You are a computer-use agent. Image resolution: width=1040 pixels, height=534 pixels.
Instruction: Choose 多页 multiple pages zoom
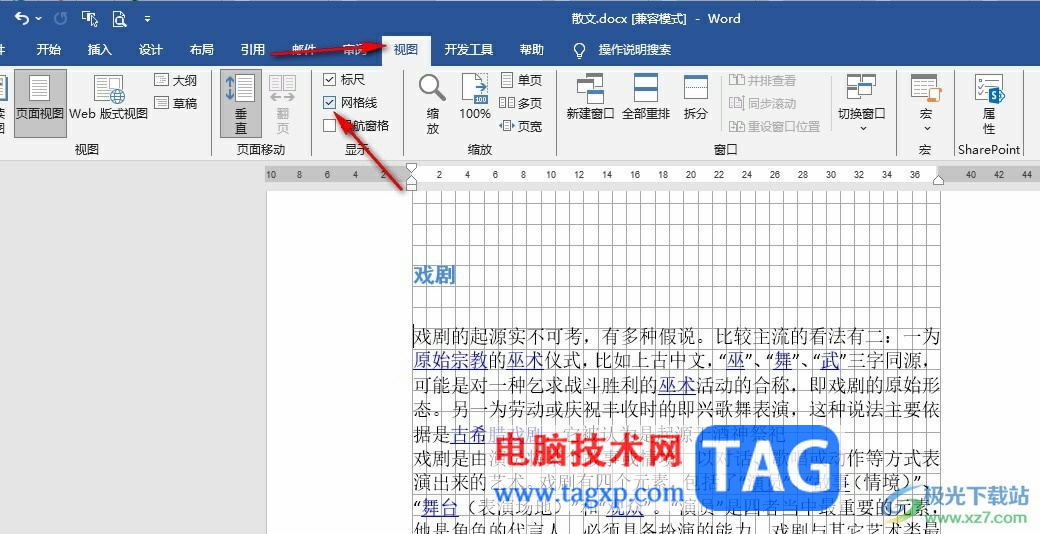(521, 103)
